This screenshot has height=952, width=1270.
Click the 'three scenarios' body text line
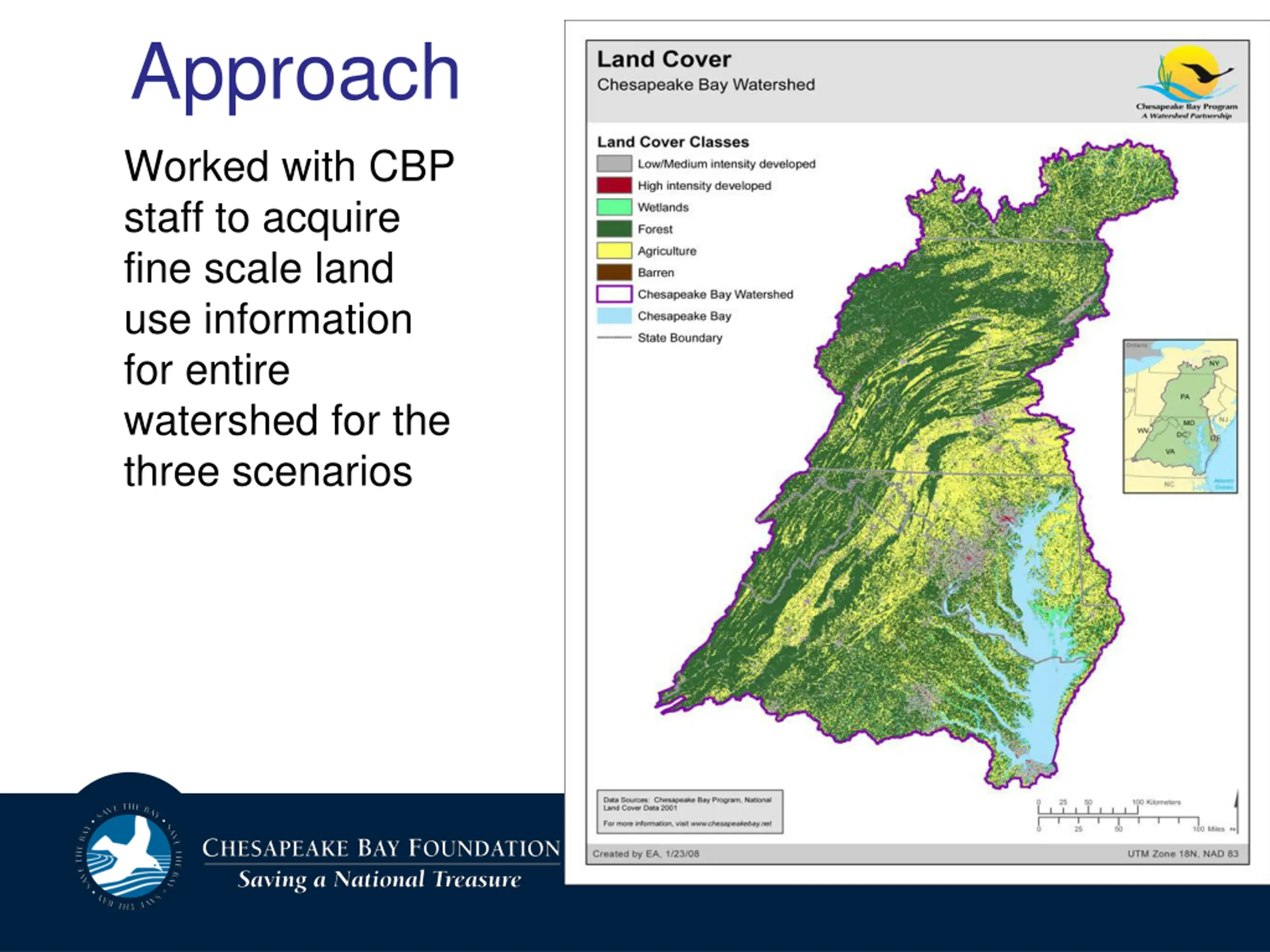pyautogui.click(x=268, y=472)
